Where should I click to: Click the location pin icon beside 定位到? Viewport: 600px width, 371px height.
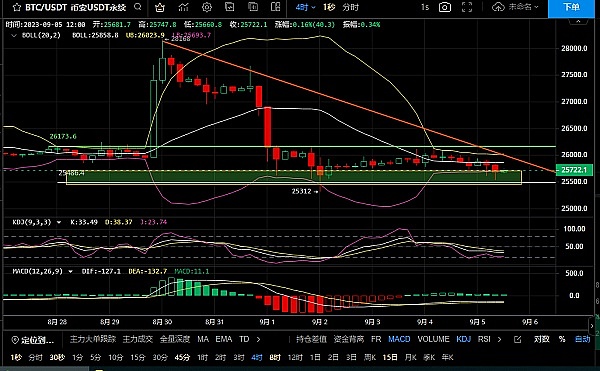click(15, 340)
